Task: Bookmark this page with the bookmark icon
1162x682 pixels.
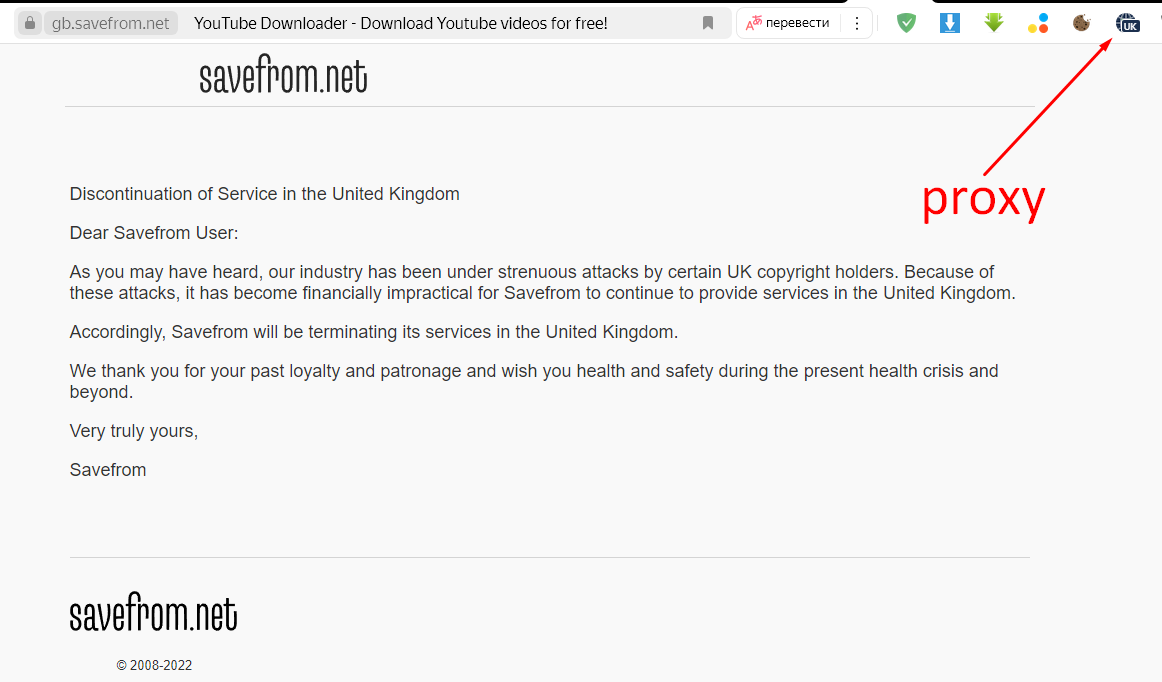Action: click(708, 23)
